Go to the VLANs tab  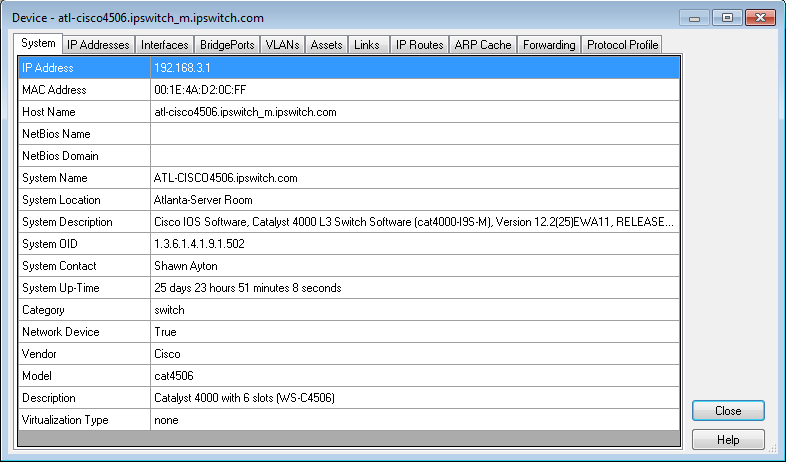pos(282,45)
